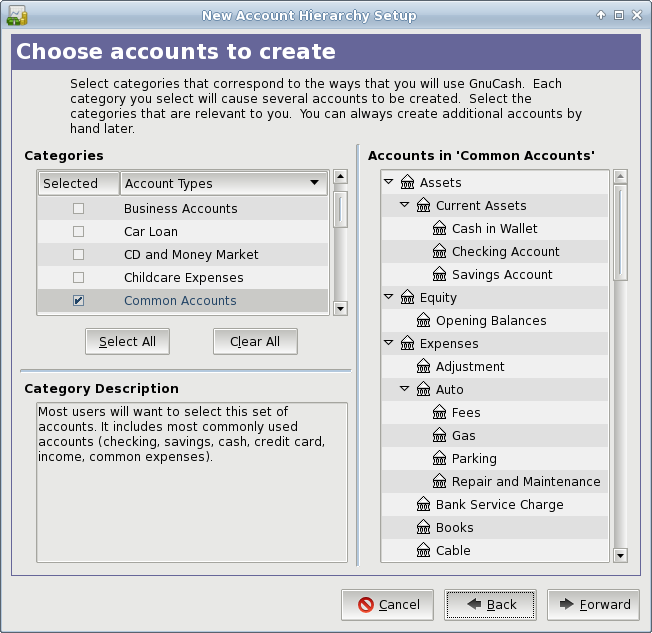Screen dimensions: 652x633
Task: Click accounts tree scroll-down arrow
Action: [620, 555]
